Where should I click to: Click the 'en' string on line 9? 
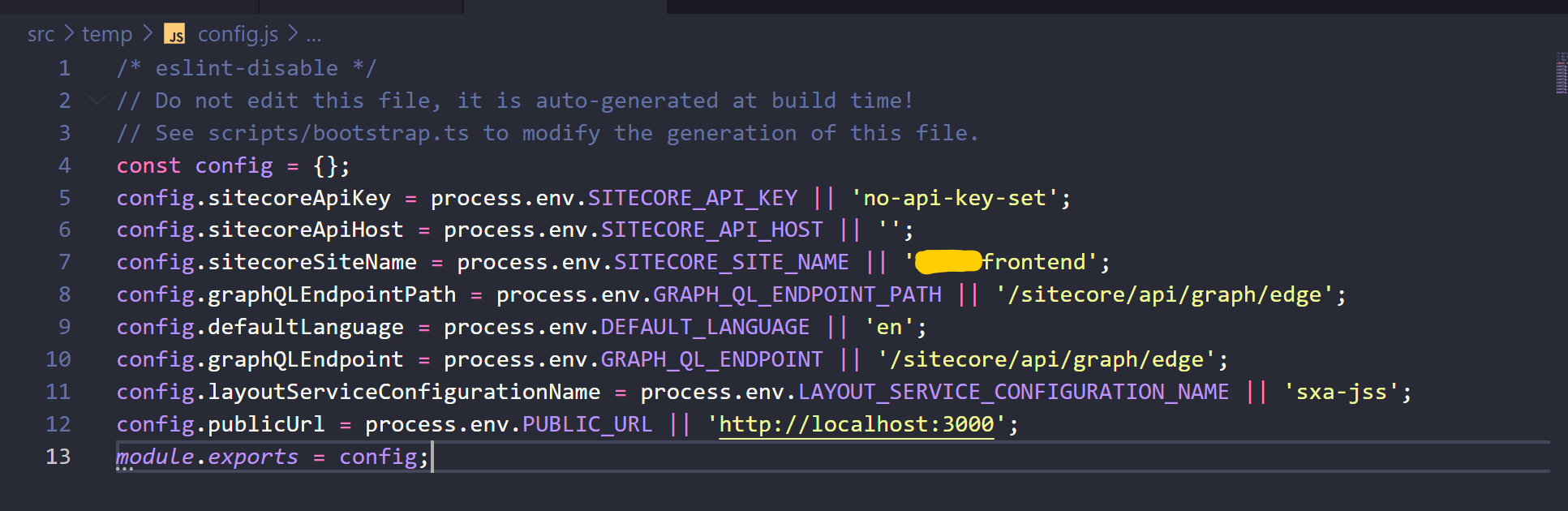[x=889, y=328]
